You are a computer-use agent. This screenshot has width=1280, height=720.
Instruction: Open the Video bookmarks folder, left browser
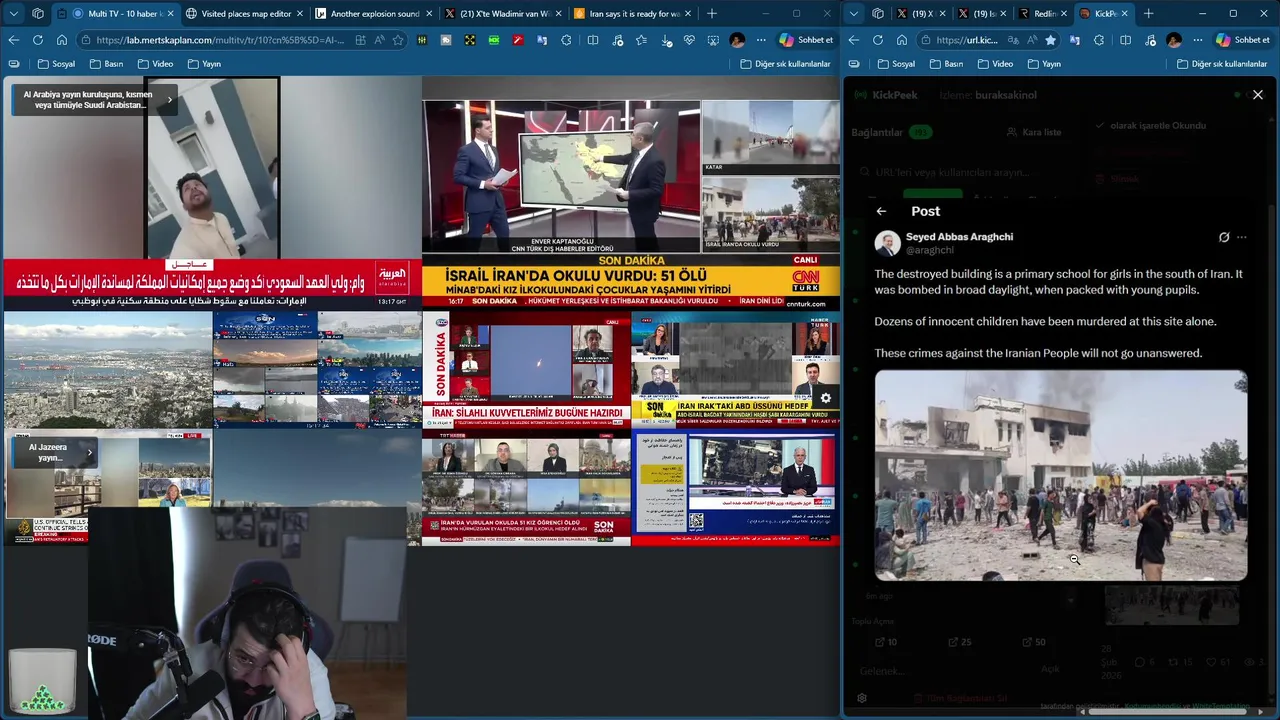tap(154, 64)
